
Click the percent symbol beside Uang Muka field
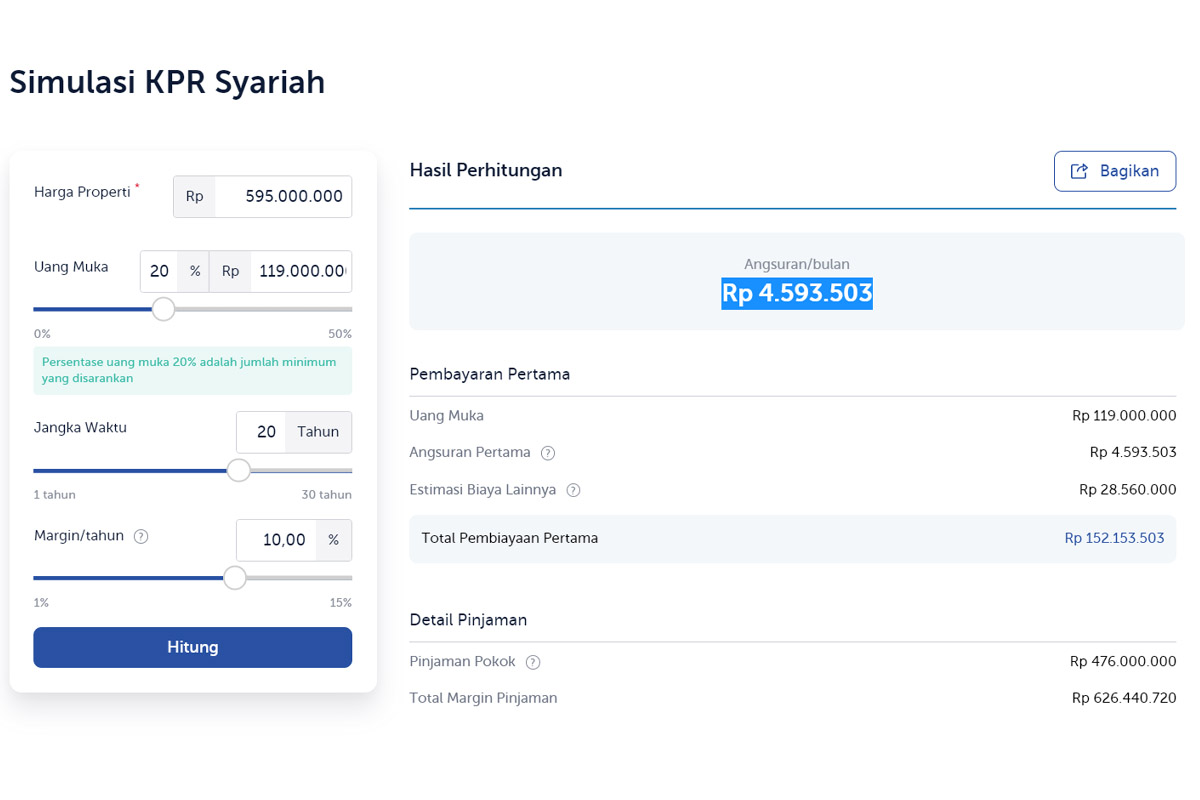point(194,271)
